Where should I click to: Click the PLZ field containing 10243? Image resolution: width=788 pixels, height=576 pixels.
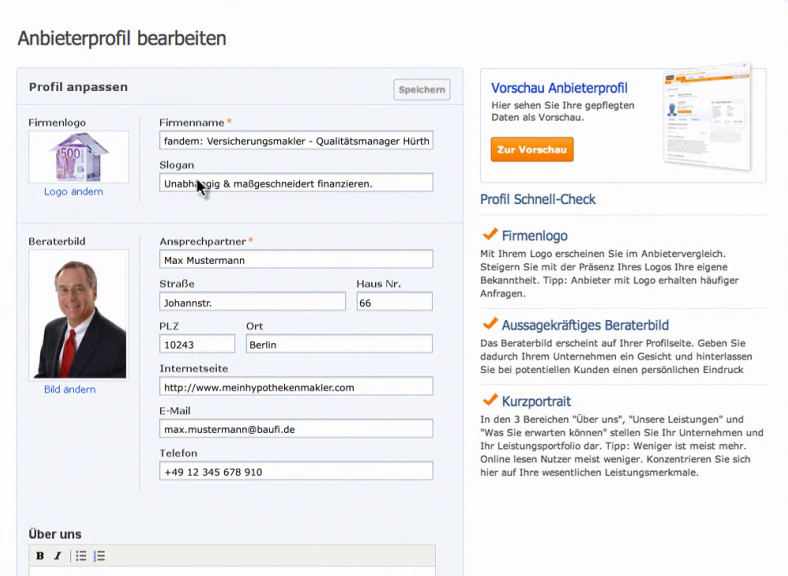point(197,344)
